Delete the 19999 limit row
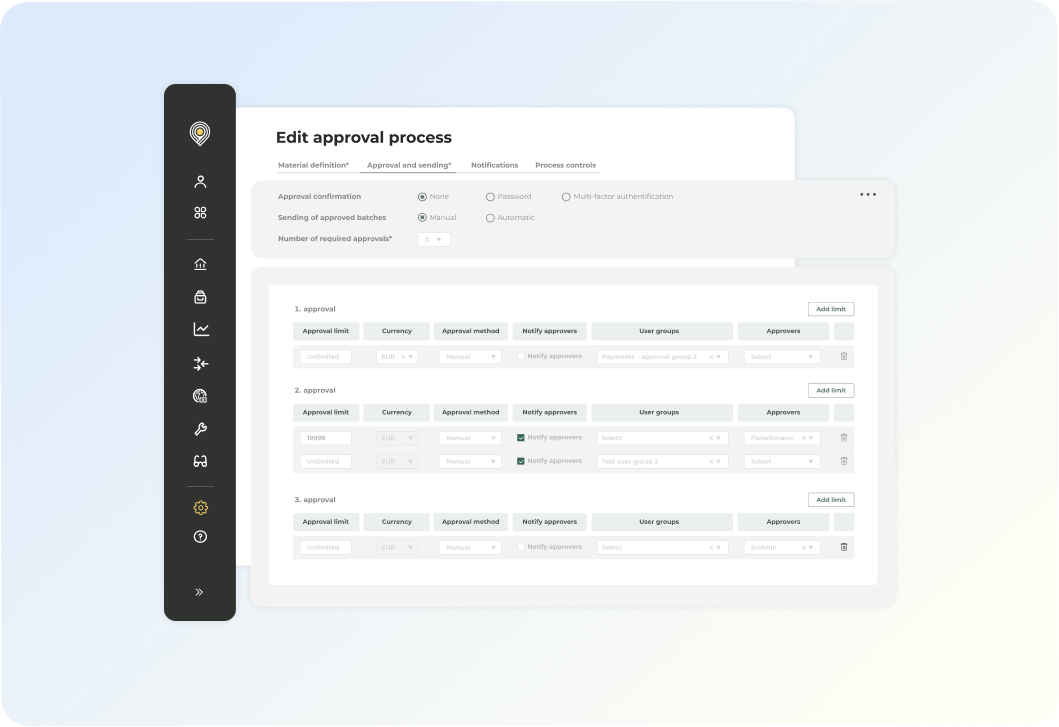The height and width of the screenshot is (727, 1059). pos(844,438)
